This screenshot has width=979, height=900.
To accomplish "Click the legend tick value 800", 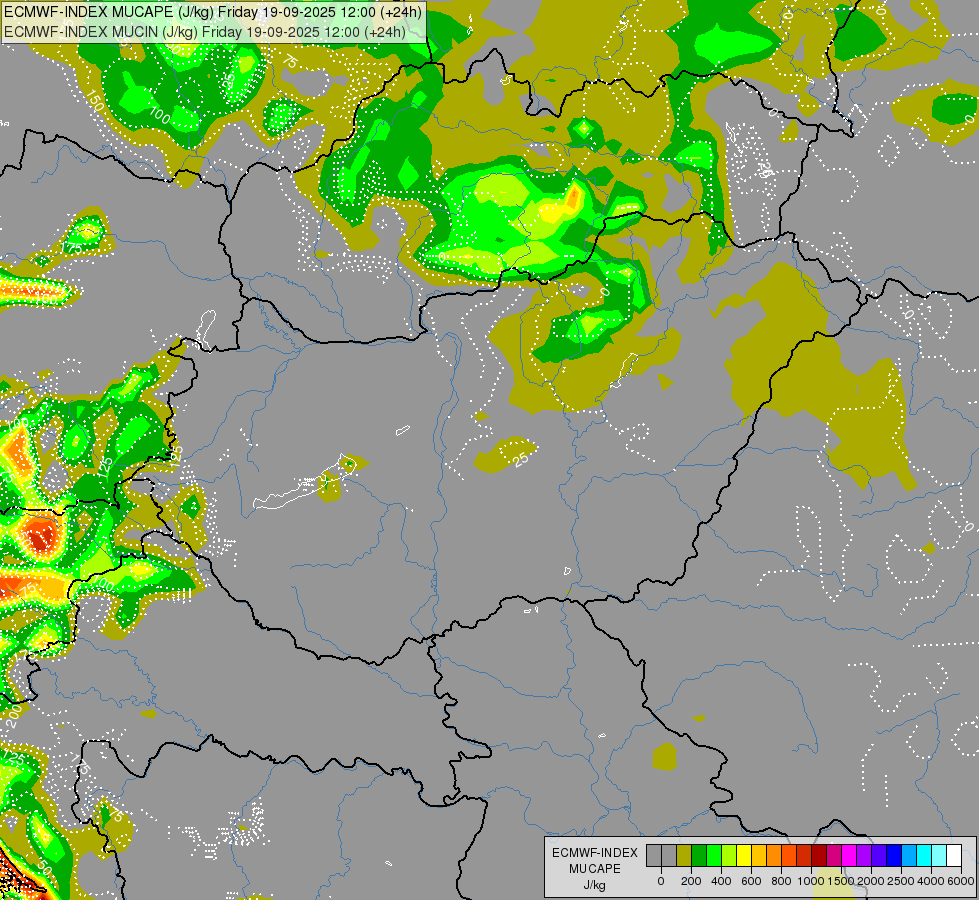I will 781,881.
